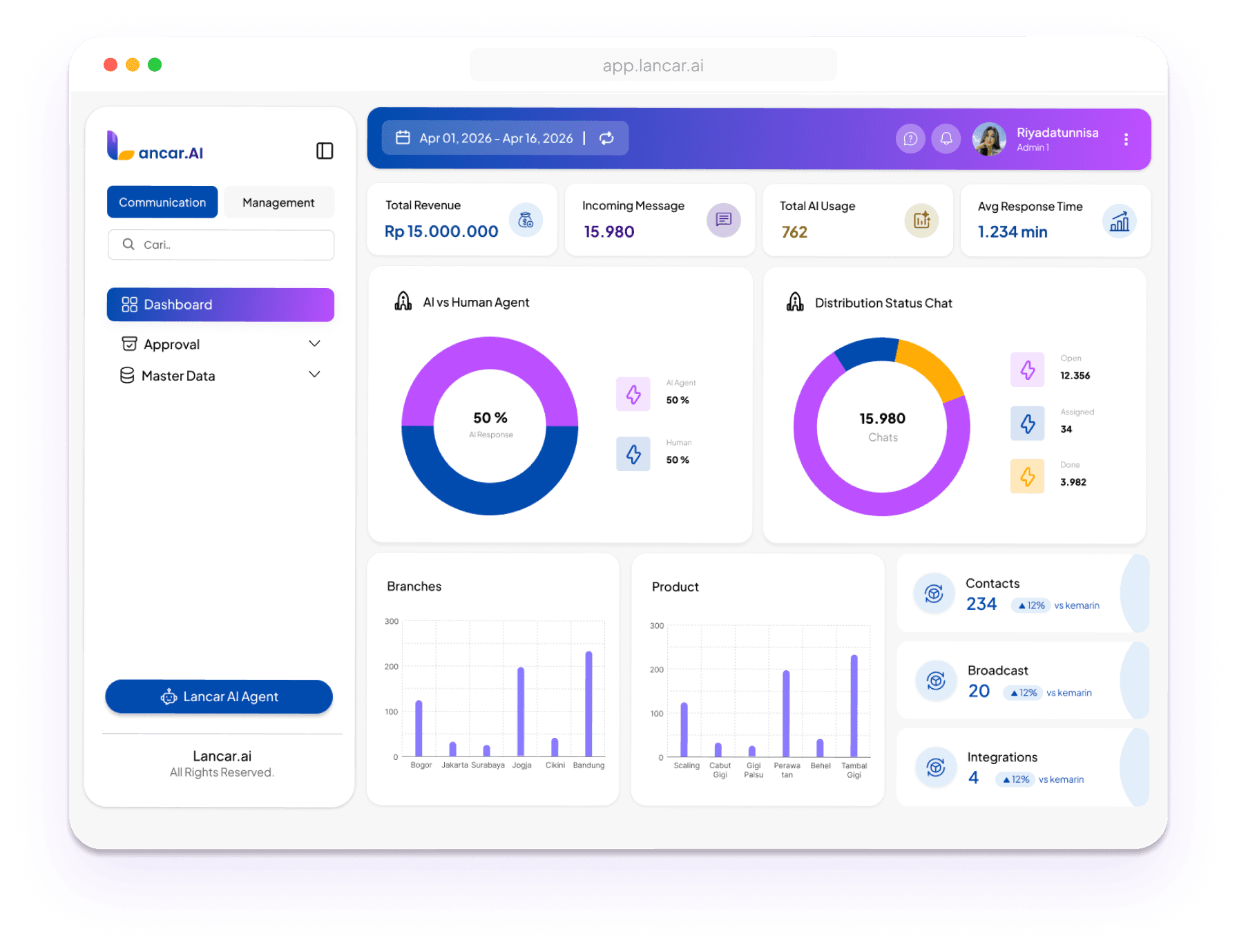The height and width of the screenshot is (952, 1237).
Task: Click the Assigned status lightning icon
Action: point(1028,423)
